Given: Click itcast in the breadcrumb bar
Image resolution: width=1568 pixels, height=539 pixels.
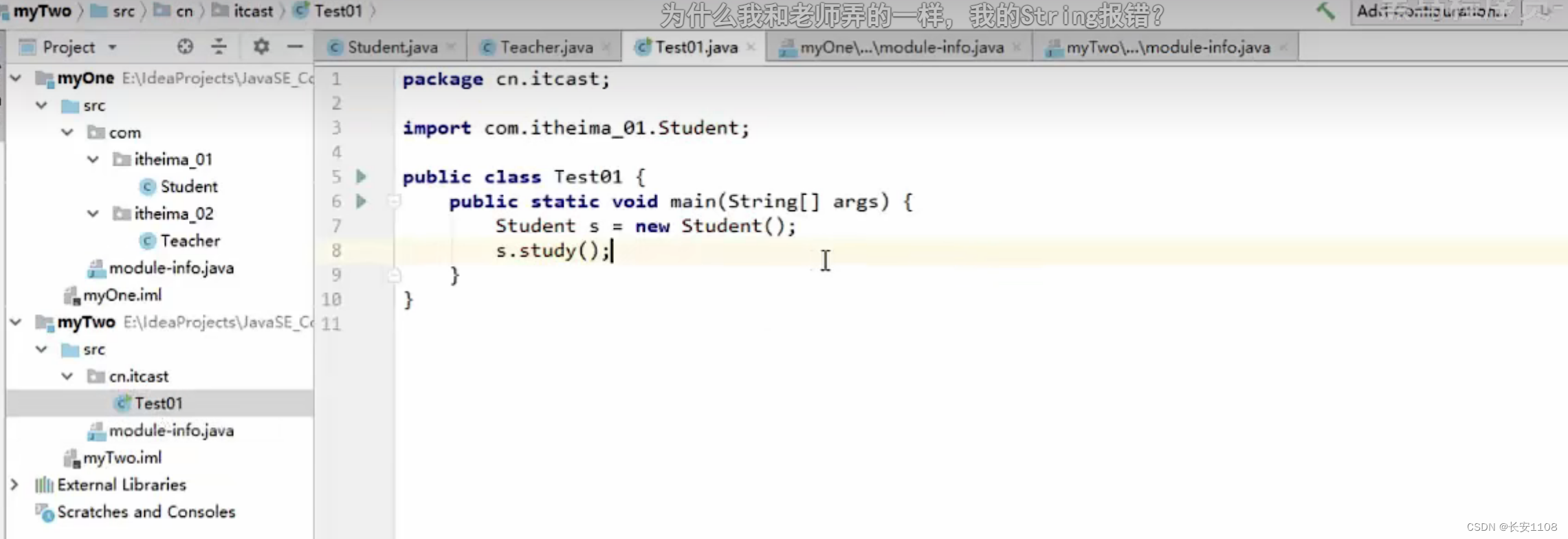Looking at the screenshot, I should (x=253, y=11).
